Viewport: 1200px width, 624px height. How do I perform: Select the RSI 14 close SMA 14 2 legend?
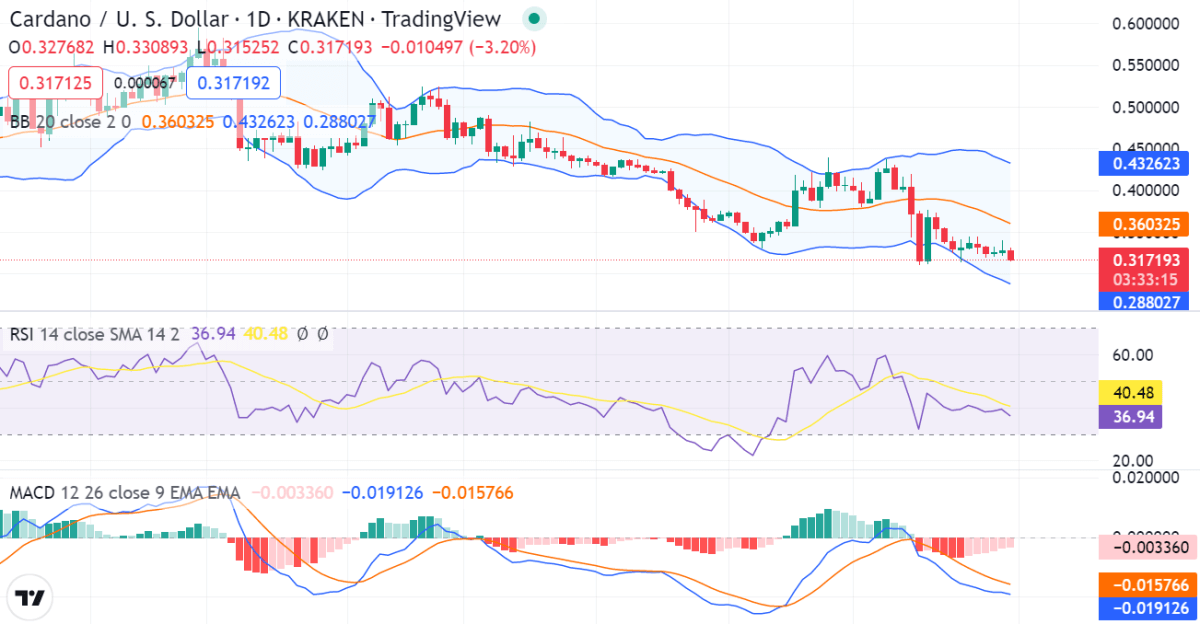94,334
